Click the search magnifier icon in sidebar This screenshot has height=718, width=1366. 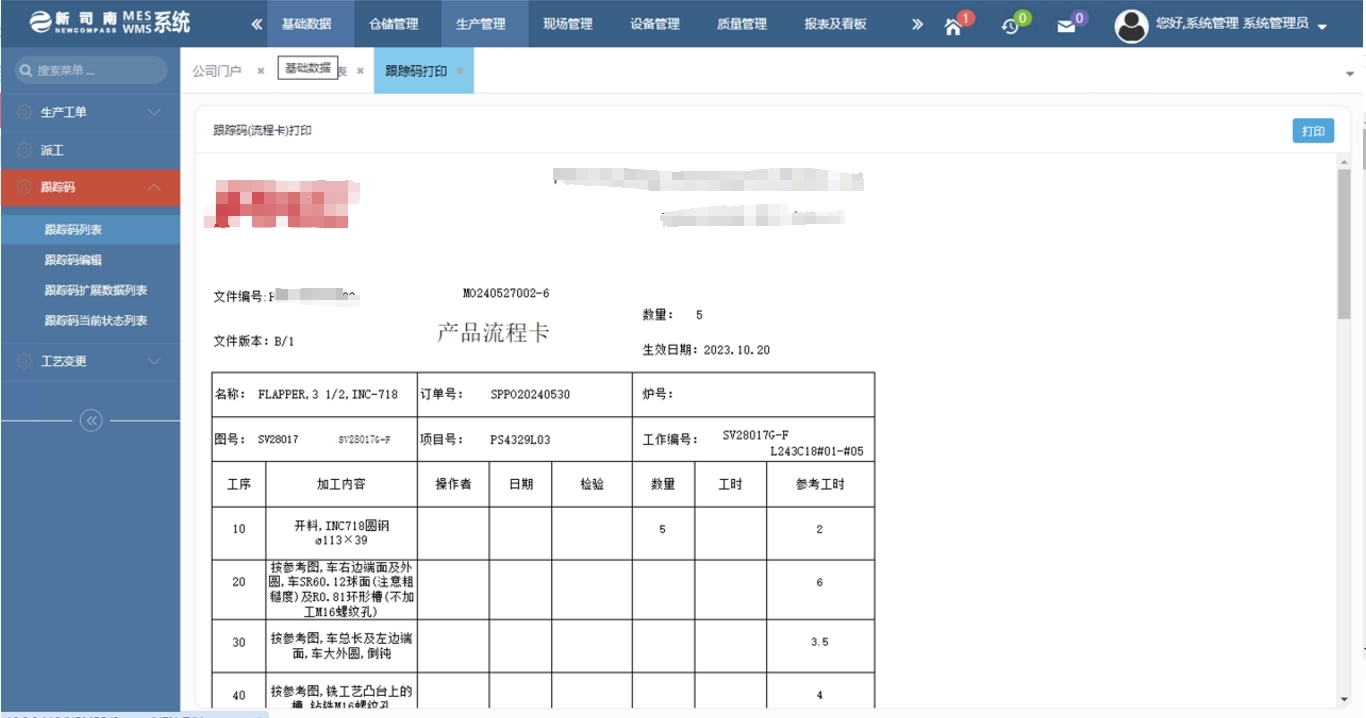(x=26, y=70)
